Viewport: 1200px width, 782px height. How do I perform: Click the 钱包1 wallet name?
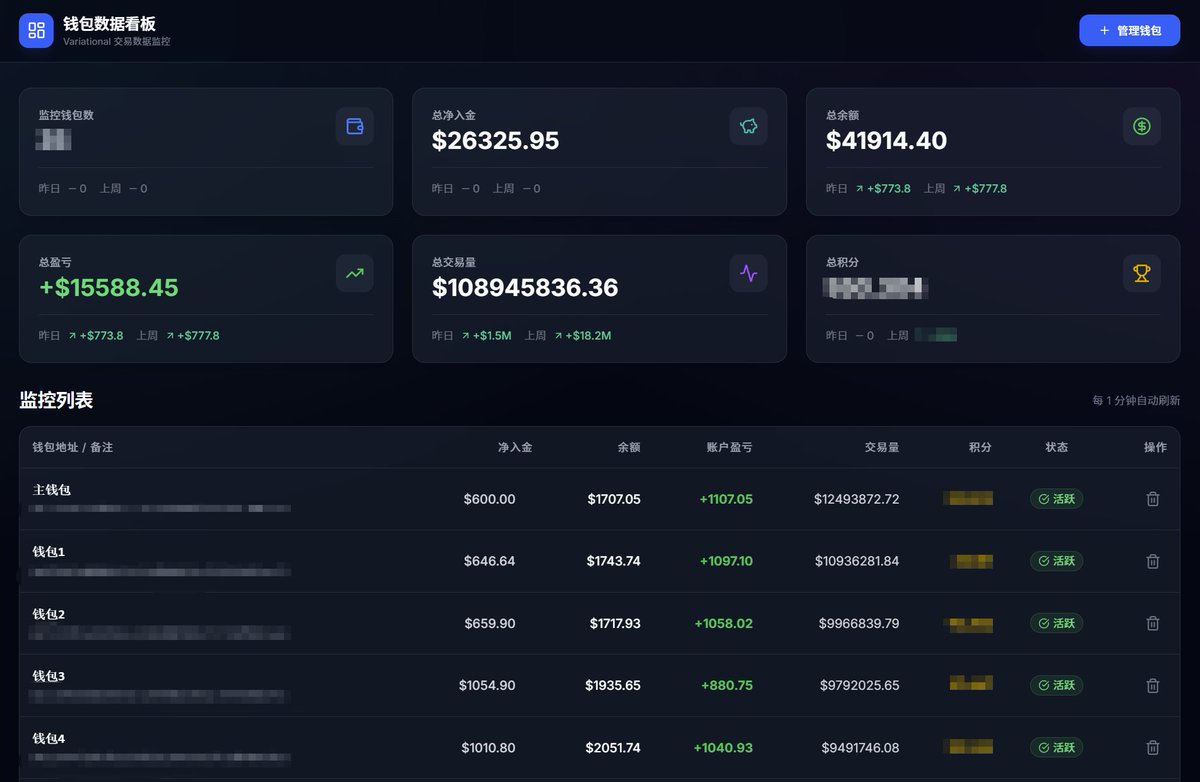(49, 552)
